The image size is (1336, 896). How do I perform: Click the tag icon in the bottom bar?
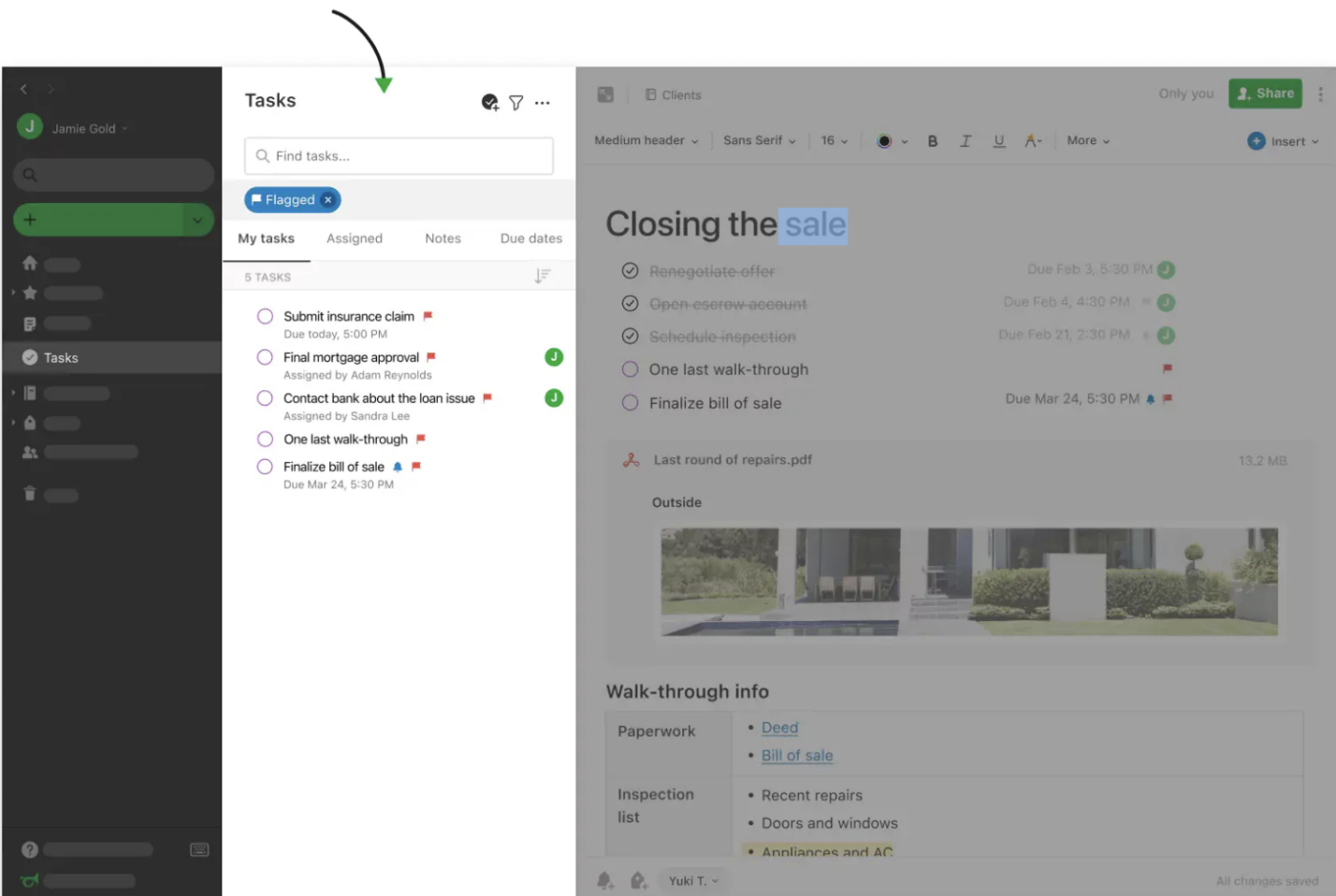tap(638, 881)
